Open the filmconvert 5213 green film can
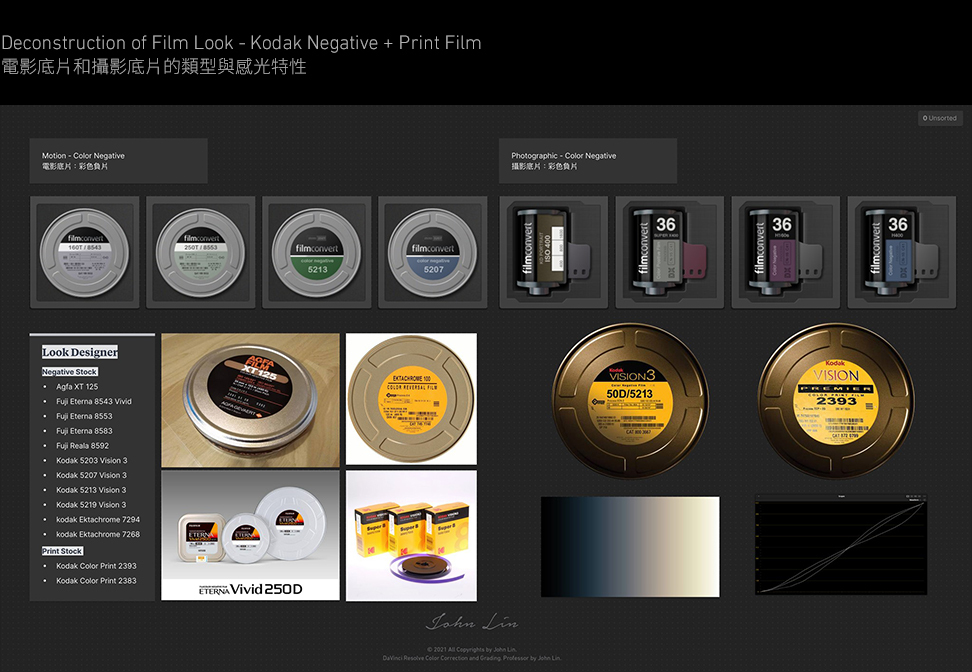 point(317,252)
